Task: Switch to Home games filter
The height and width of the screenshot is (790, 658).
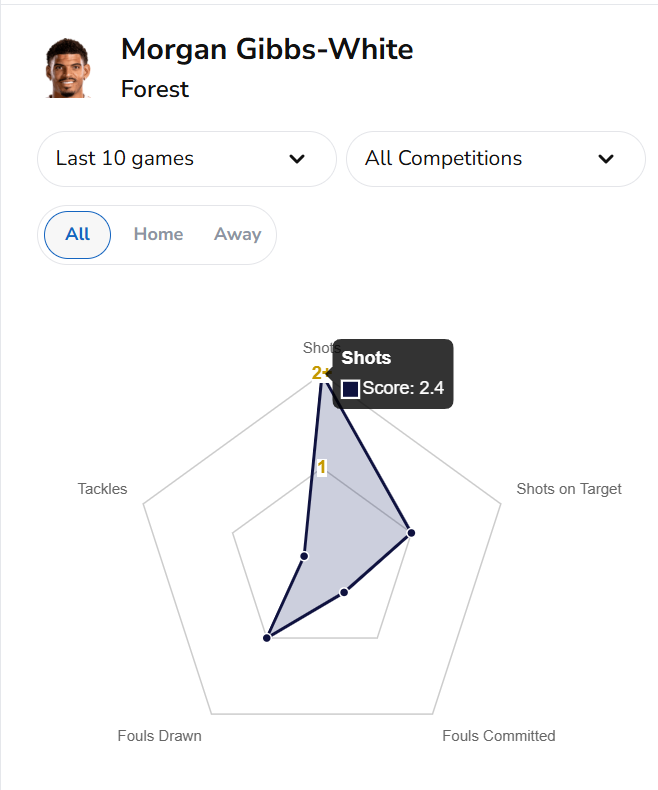Action: pos(158,235)
